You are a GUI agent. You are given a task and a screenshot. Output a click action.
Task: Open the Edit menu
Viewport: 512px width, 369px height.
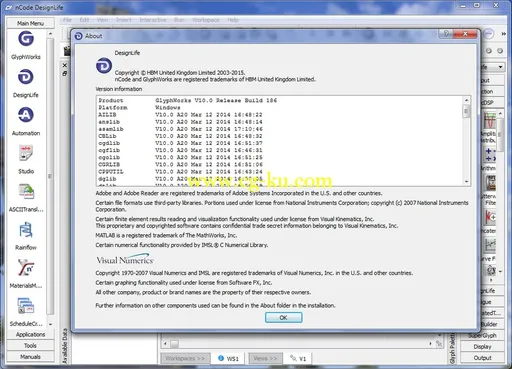[84, 20]
